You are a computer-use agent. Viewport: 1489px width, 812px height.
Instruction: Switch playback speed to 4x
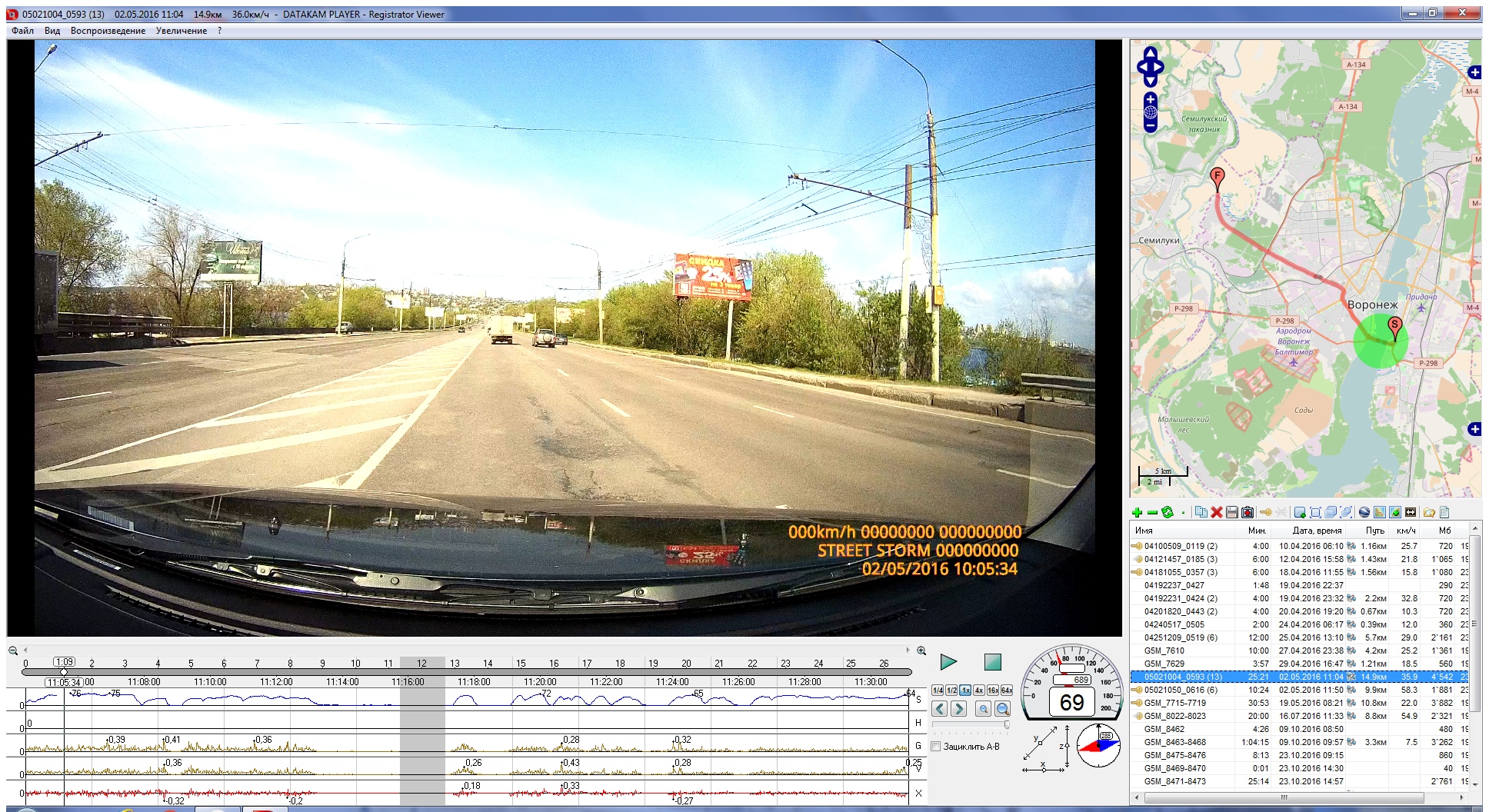(x=979, y=691)
